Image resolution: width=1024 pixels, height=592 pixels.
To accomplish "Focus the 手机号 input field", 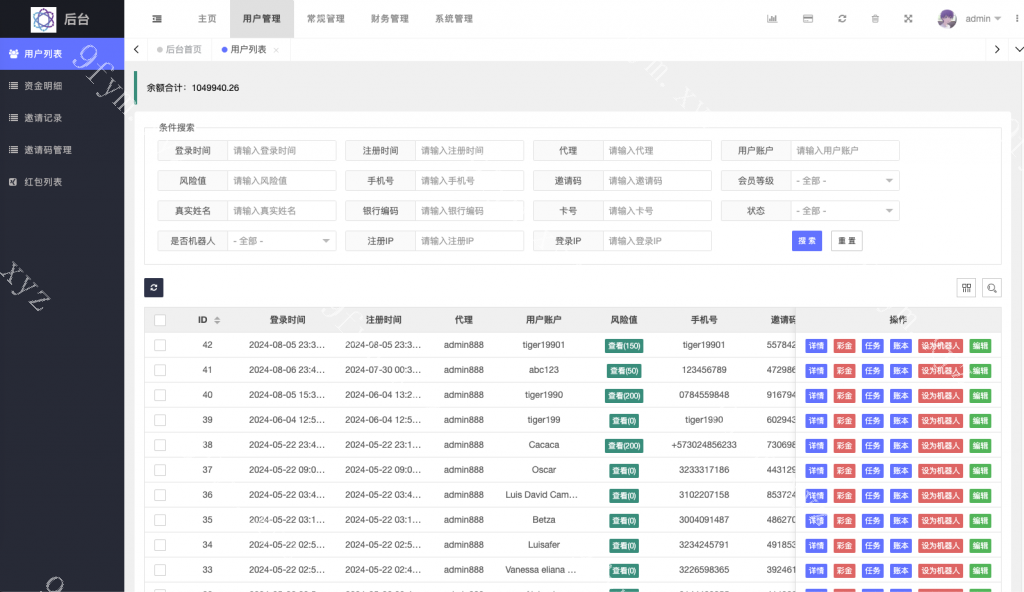I will coord(469,181).
